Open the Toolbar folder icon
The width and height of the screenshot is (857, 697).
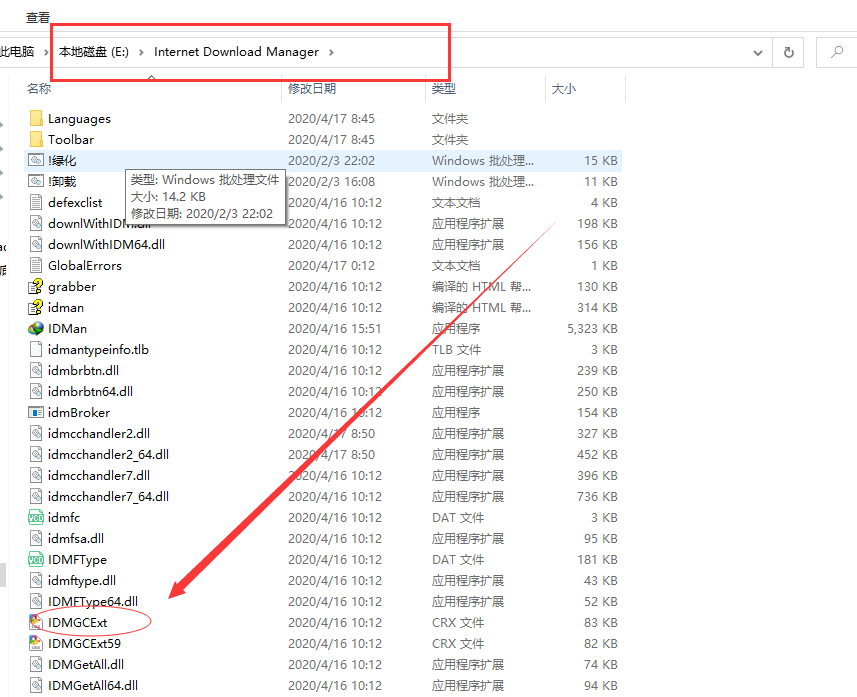pyautogui.click(x=36, y=139)
